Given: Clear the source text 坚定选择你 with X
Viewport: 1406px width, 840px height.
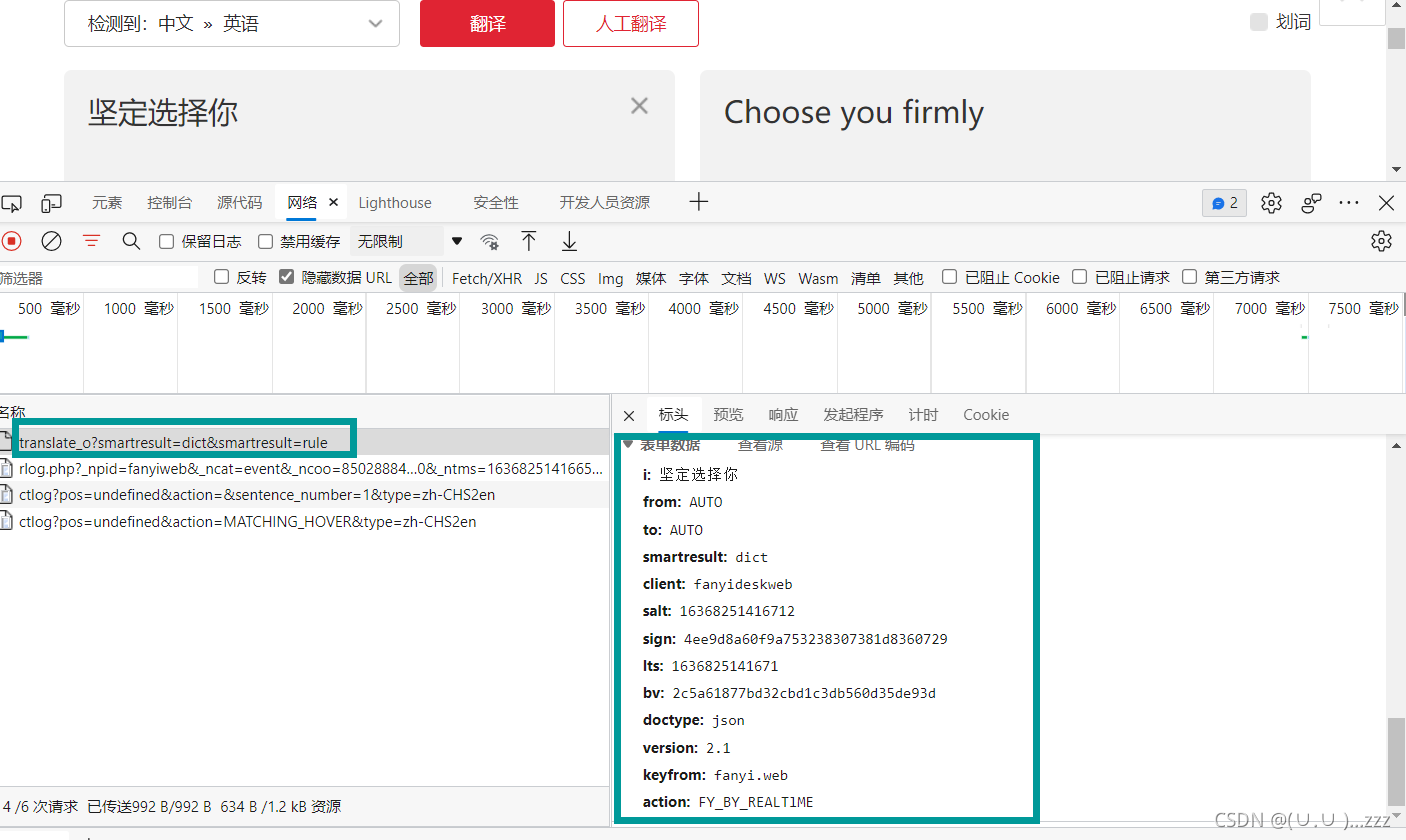Looking at the screenshot, I should (x=639, y=105).
